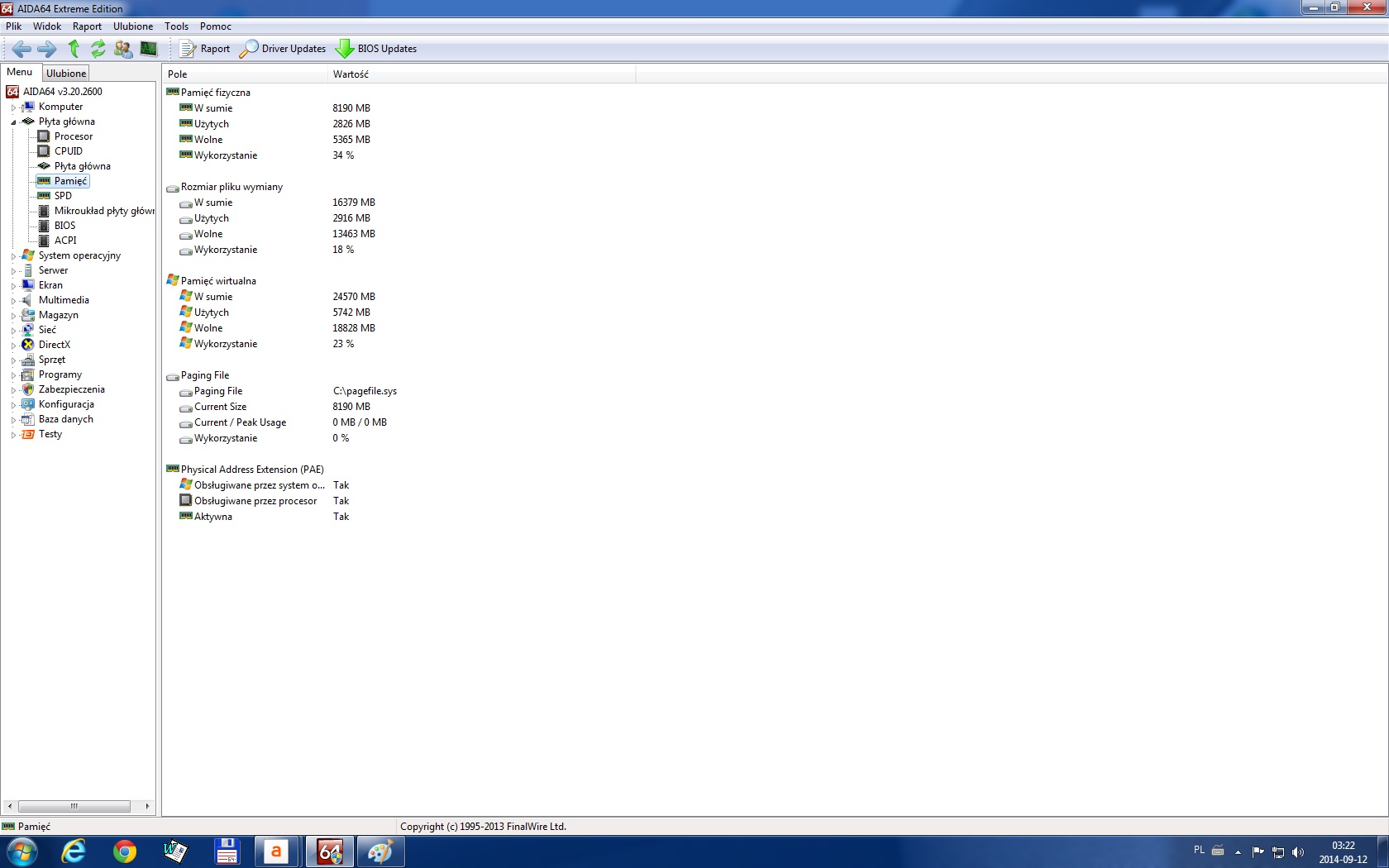Open the Plik menu

click(x=14, y=26)
